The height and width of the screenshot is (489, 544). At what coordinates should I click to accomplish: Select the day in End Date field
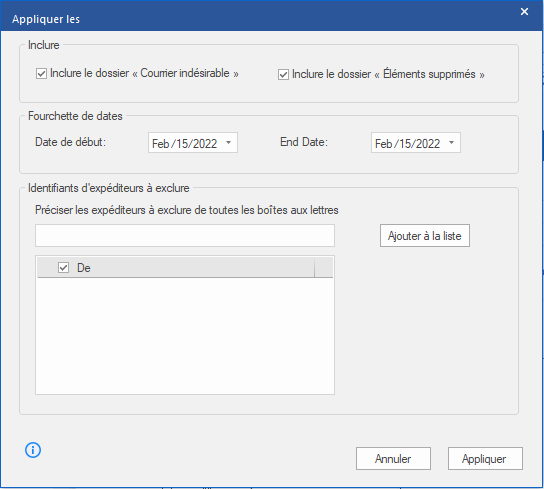[x=405, y=144]
